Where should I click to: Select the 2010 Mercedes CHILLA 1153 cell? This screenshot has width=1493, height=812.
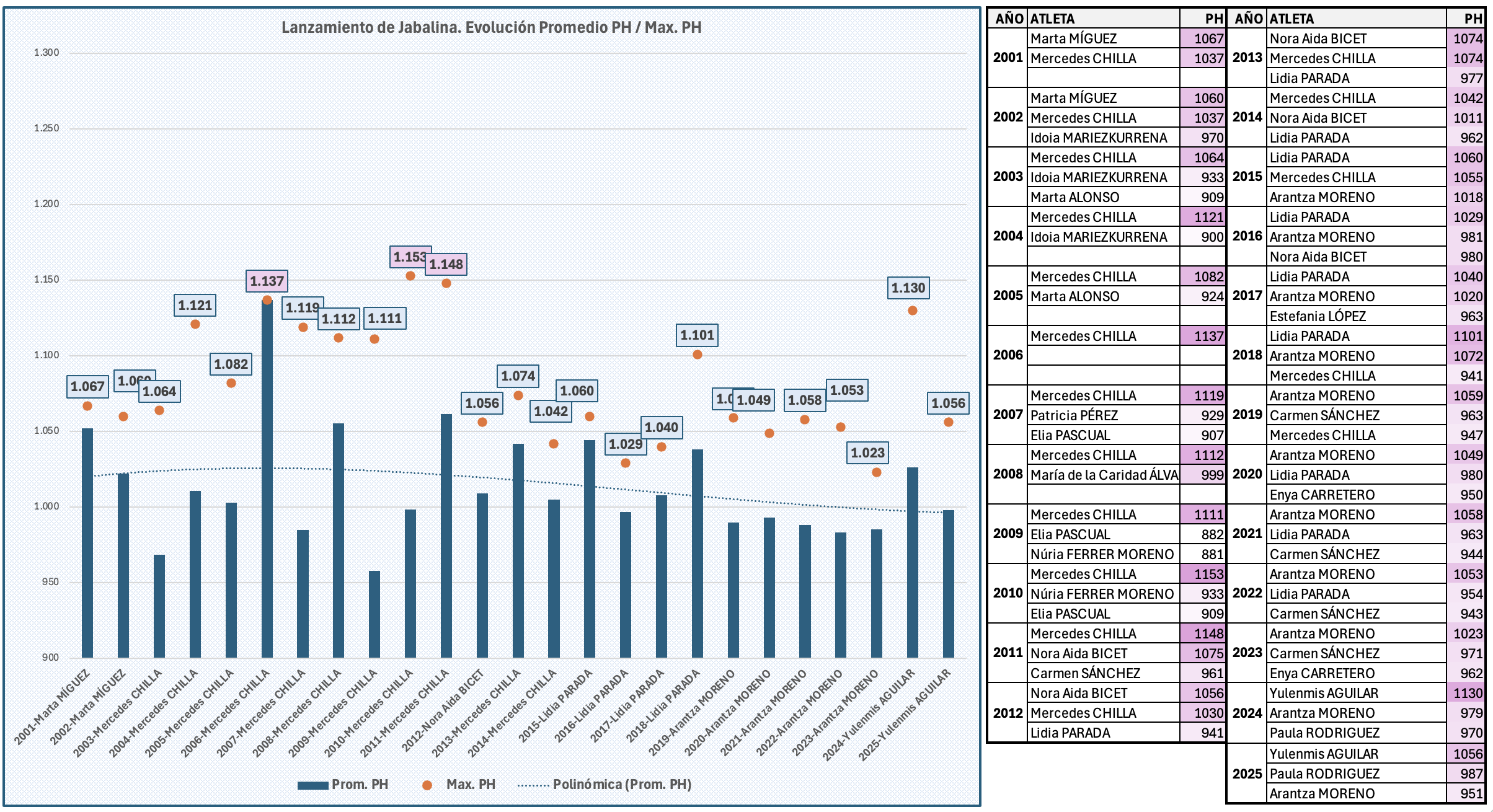point(1203,574)
